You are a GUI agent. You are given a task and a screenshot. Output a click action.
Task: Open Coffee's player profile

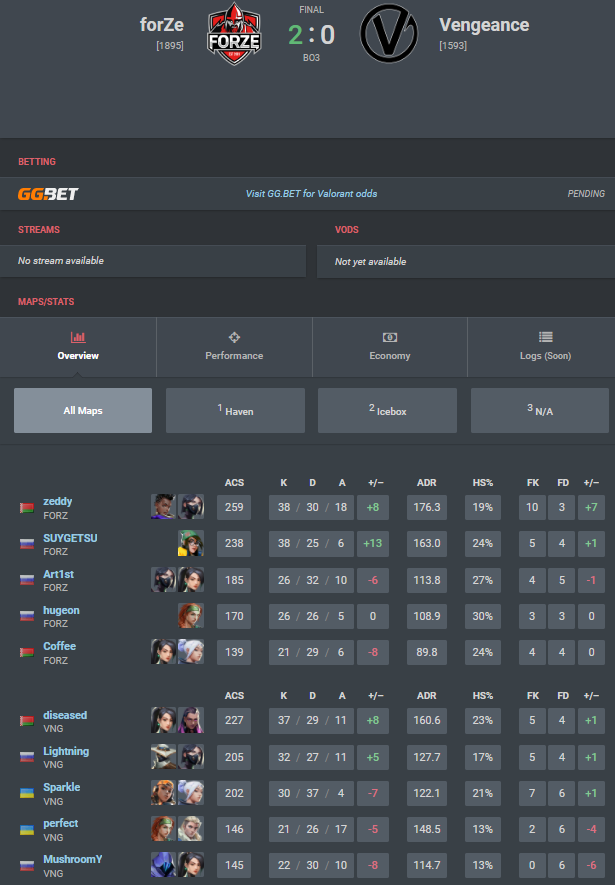59,646
